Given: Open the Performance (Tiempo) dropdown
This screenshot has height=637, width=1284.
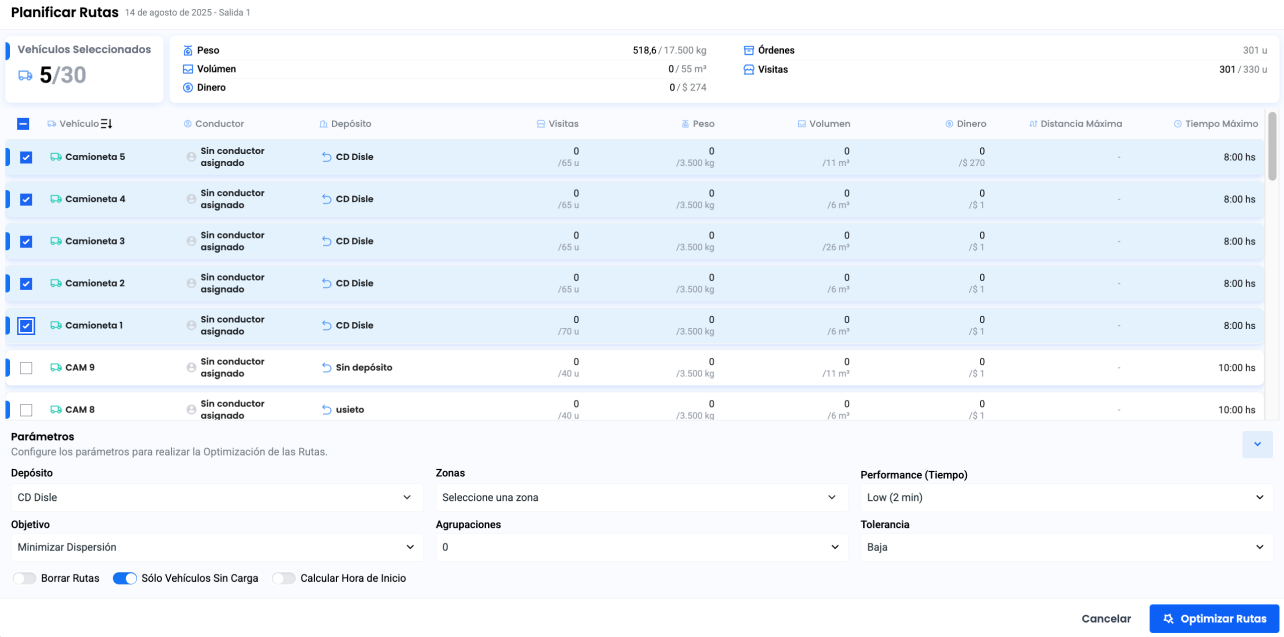Looking at the screenshot, I should pos(1067,497).
